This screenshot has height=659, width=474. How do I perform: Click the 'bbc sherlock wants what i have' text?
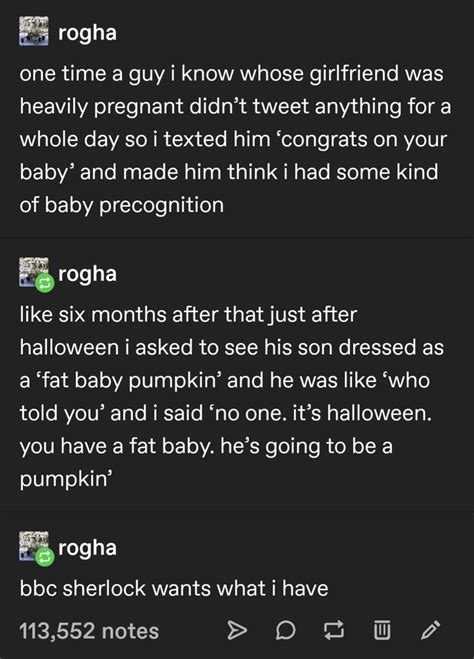(x=174, y=588)
